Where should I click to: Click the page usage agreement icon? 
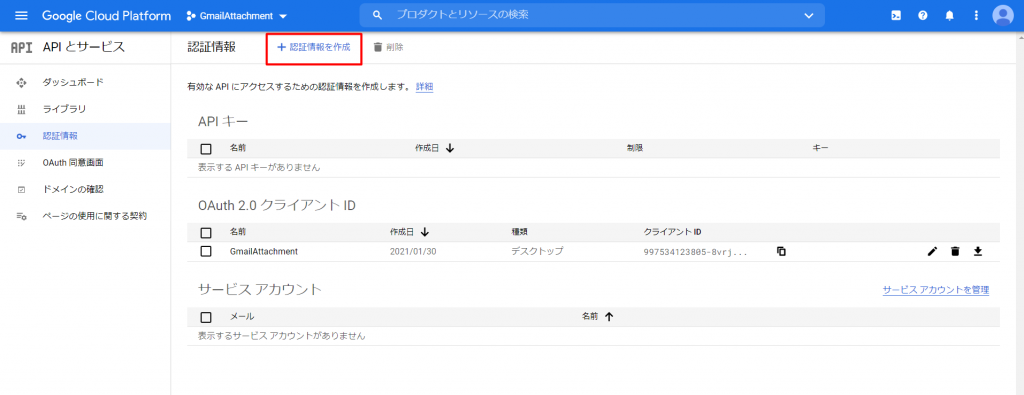point(21,217)
